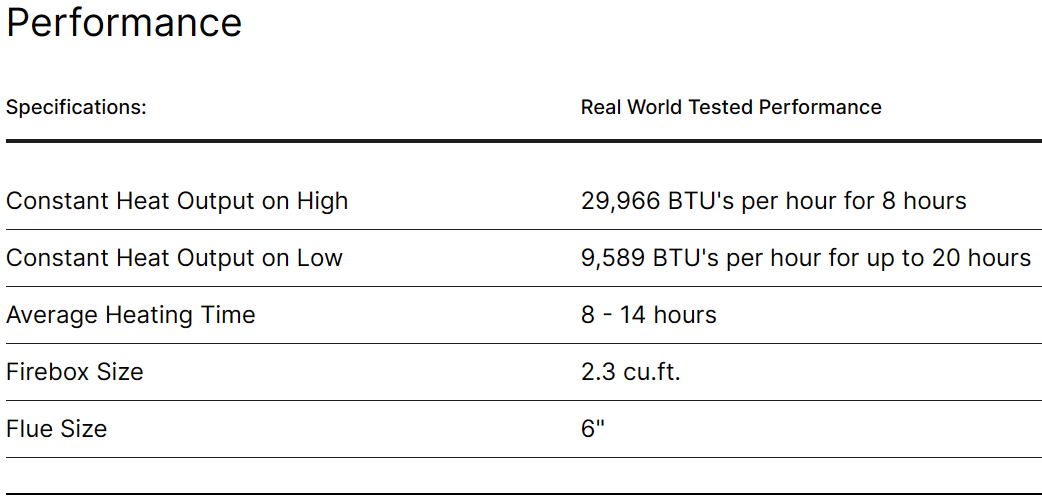1042x504 pixels.
Task: Select the Specifications column header
Action: pyautogui.click(x=76, y=107)
